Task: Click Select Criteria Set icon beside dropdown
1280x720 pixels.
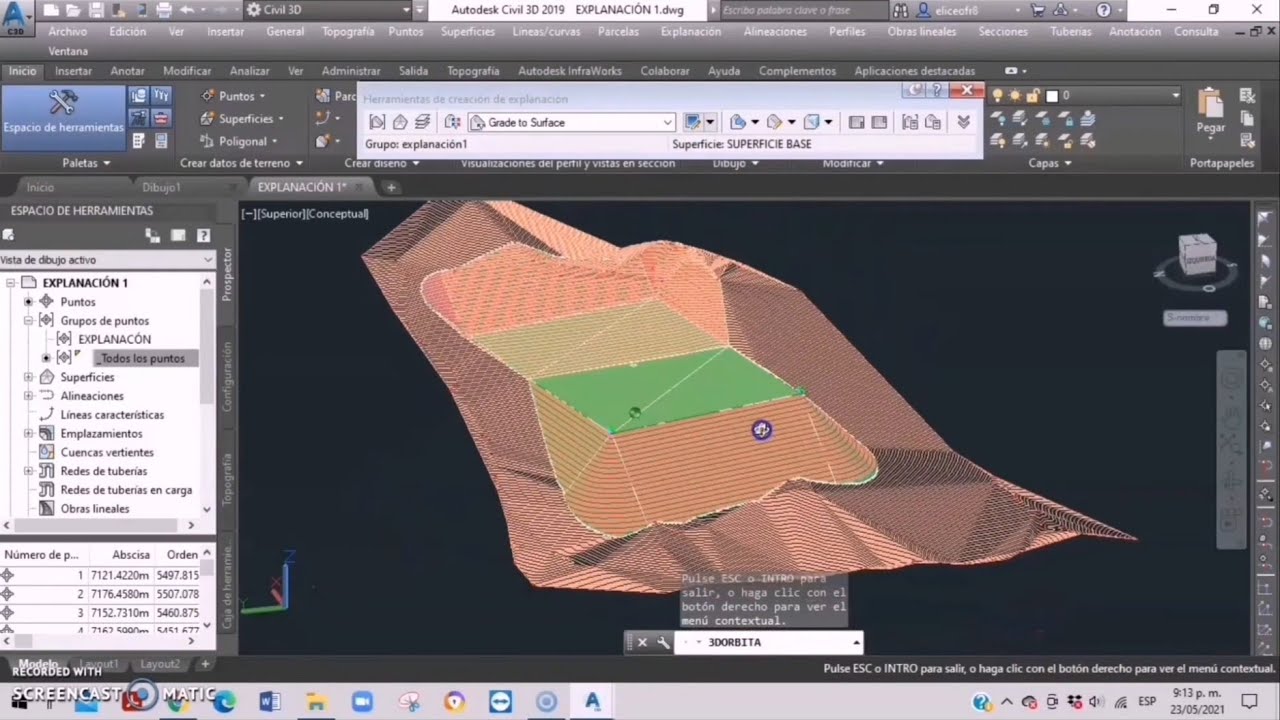Action: click(x=452, y=122)
